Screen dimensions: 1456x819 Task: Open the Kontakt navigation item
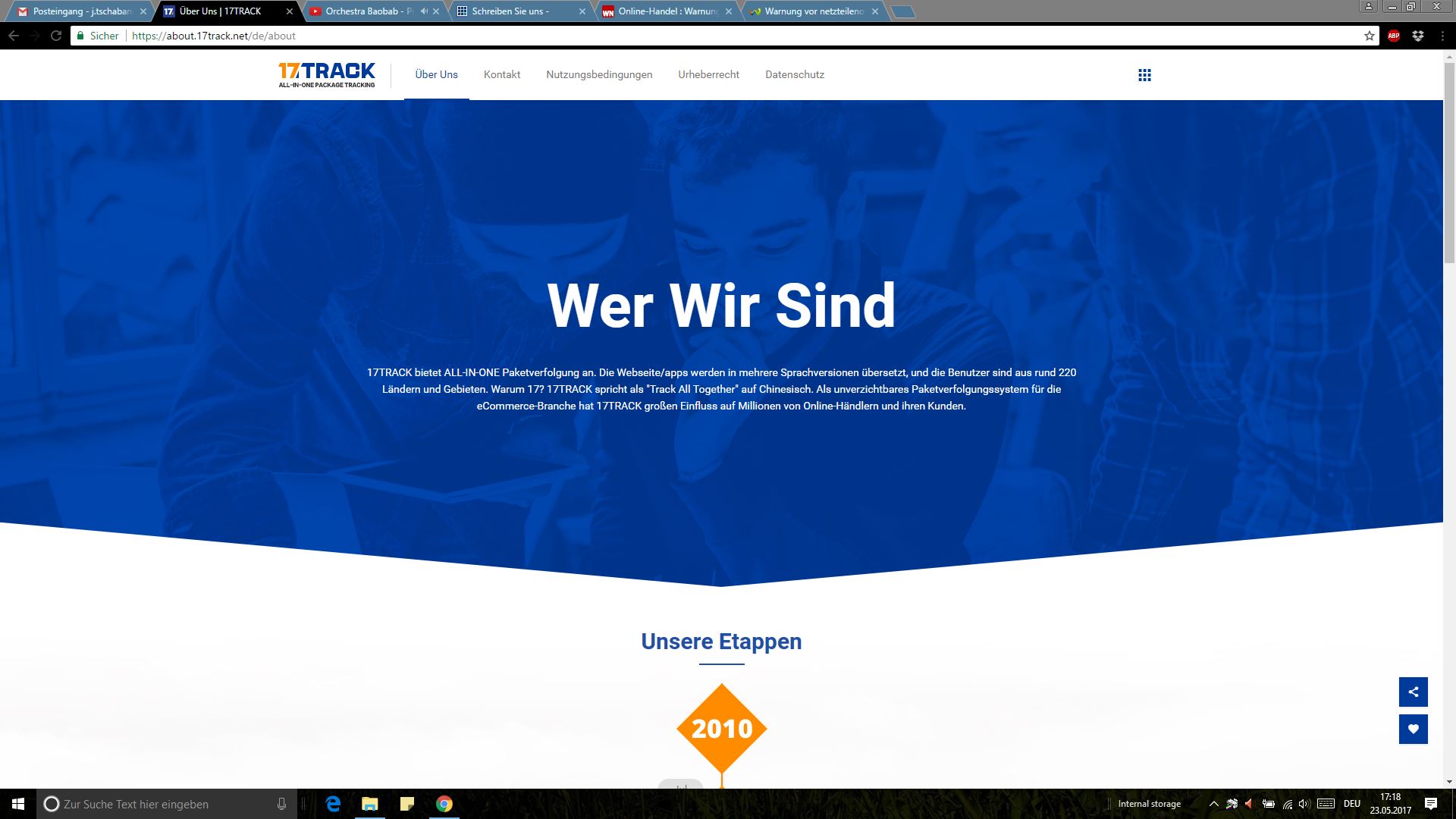coord(502,74)
